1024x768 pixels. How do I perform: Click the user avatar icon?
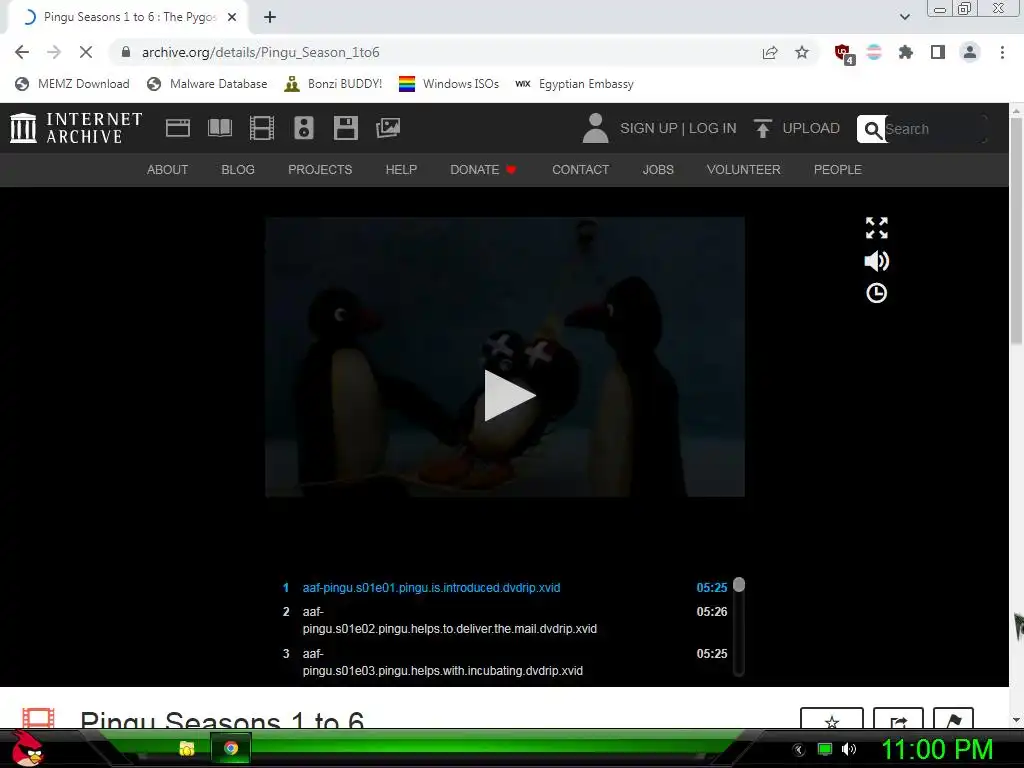tap(595, 128)
